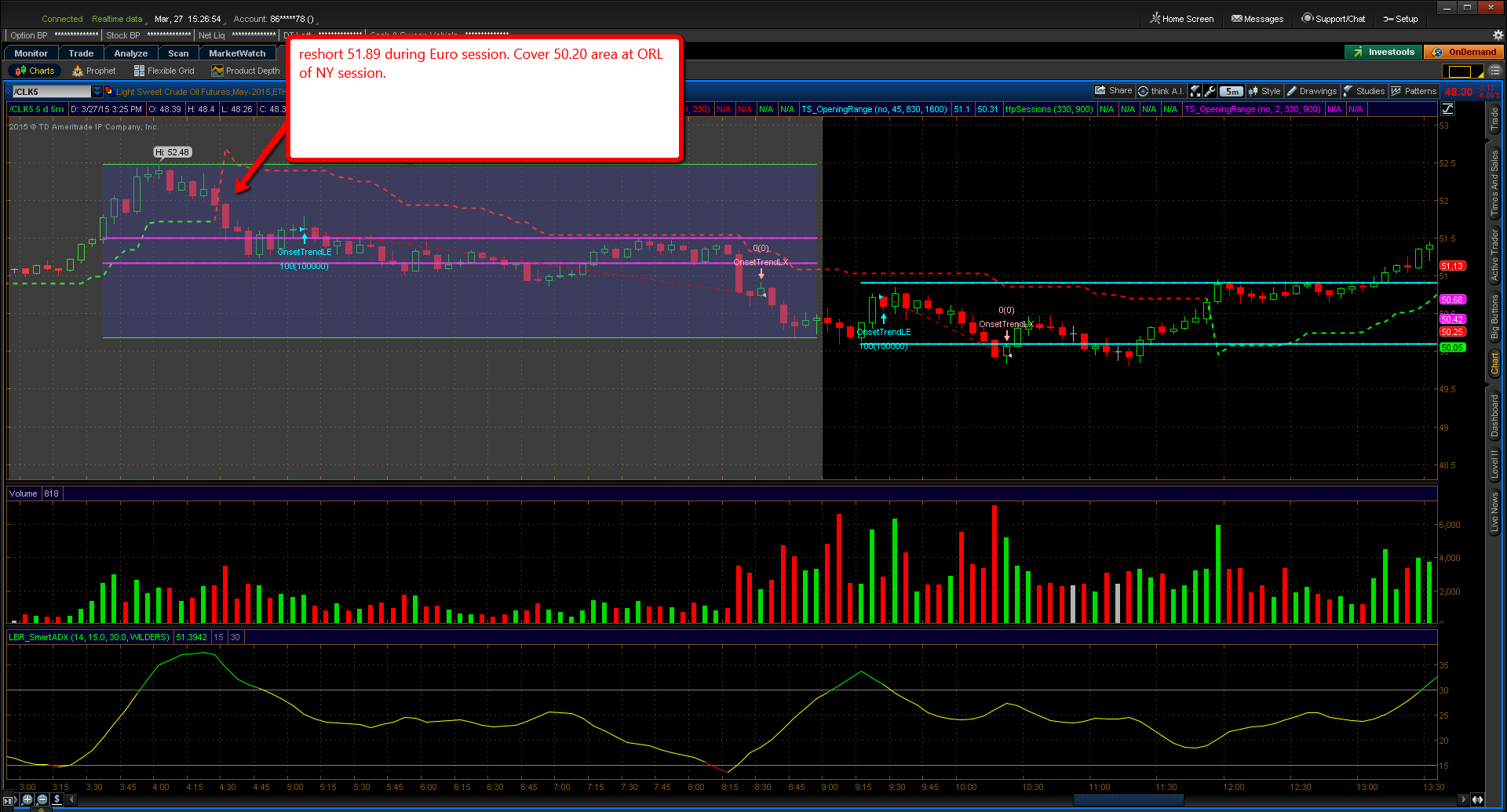This screenshot has width=1507, height=812.
Task: Open the Flexible Grid subtab
Action: [164, 71]
